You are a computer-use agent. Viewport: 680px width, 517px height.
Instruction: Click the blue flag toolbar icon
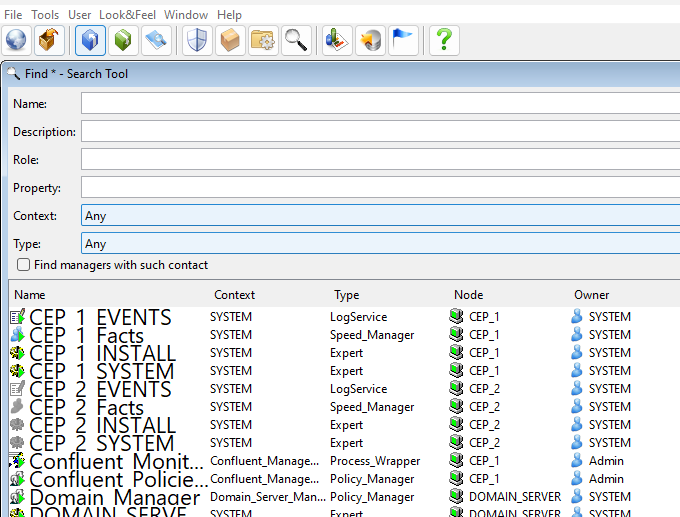(403, 40)
